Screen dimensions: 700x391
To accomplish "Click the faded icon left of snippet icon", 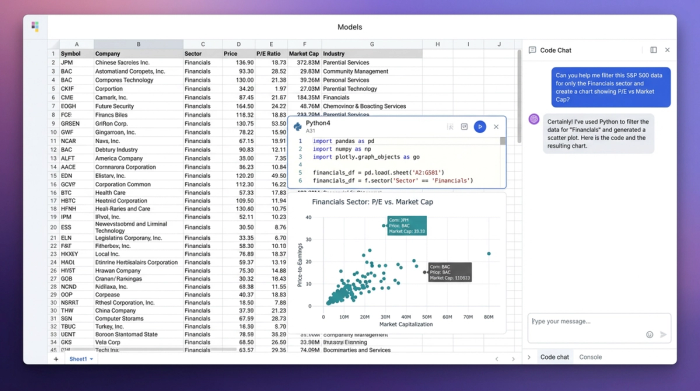I will [450, 127].
